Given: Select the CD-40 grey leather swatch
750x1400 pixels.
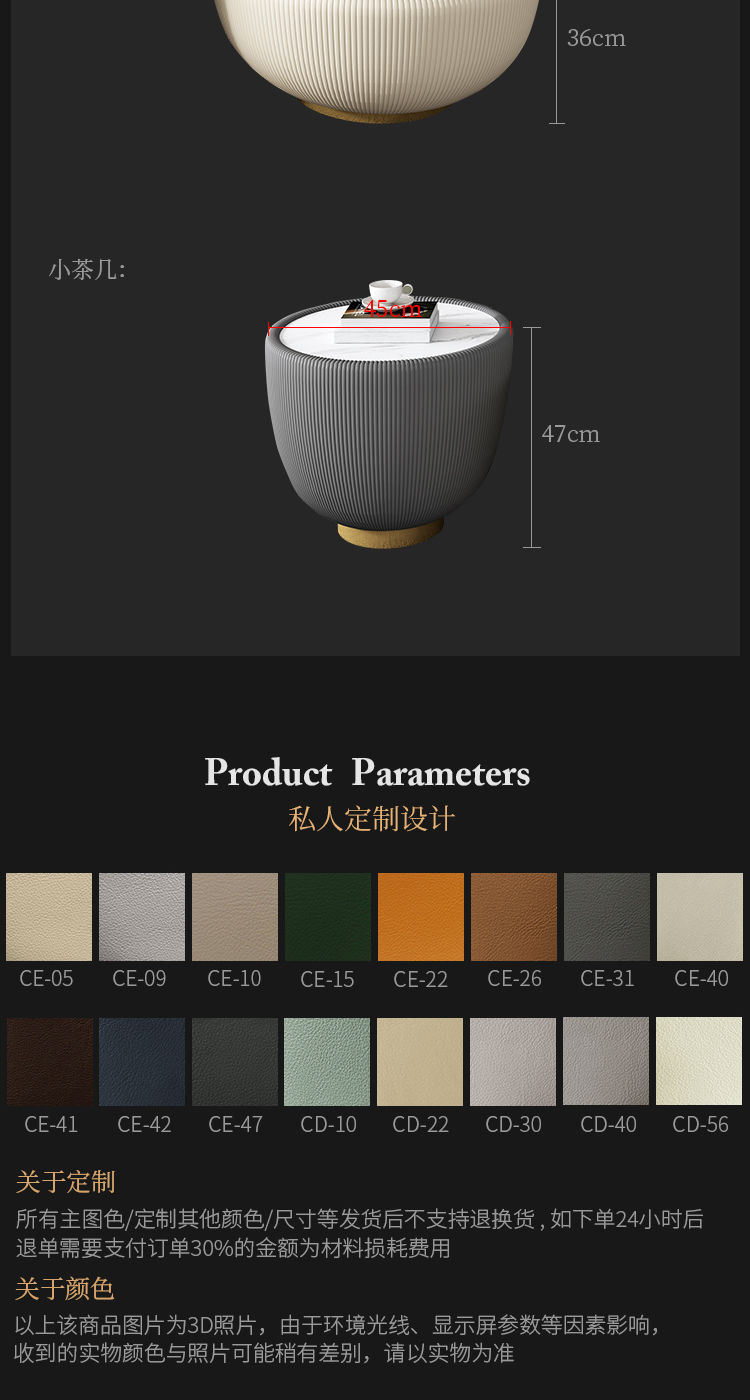Looking at the screenshot, I should point(606,1062).
